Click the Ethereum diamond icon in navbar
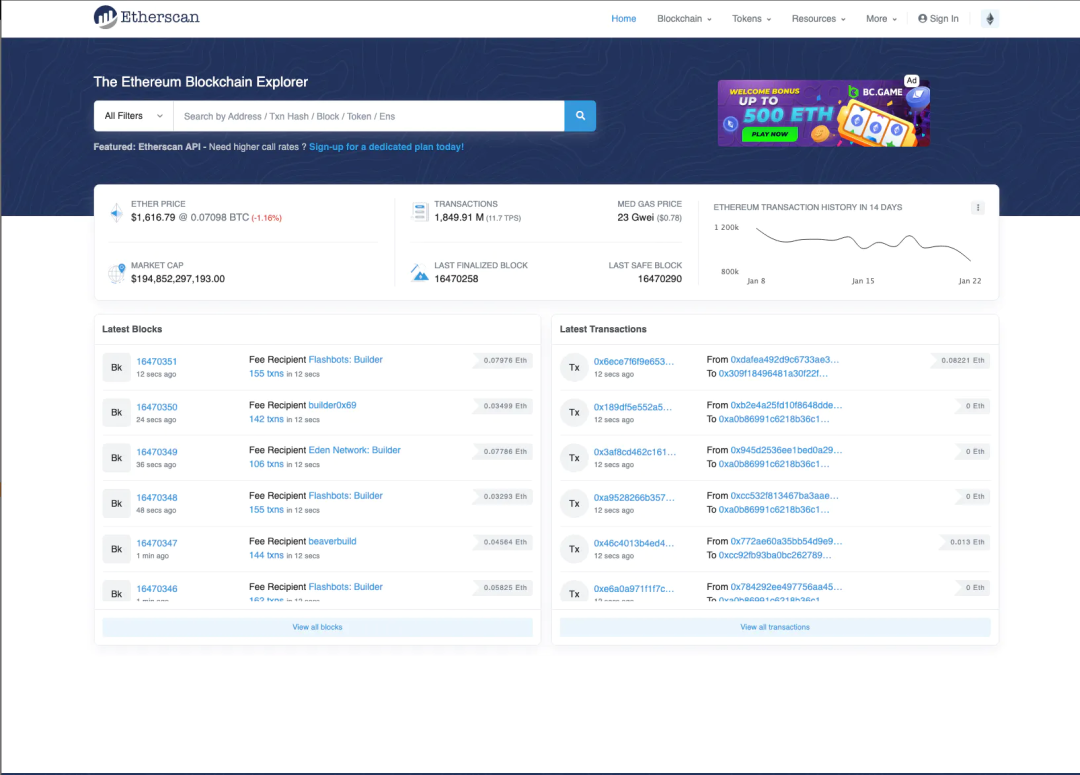Viewport: 1080px width, 775px height. (990, 19)
